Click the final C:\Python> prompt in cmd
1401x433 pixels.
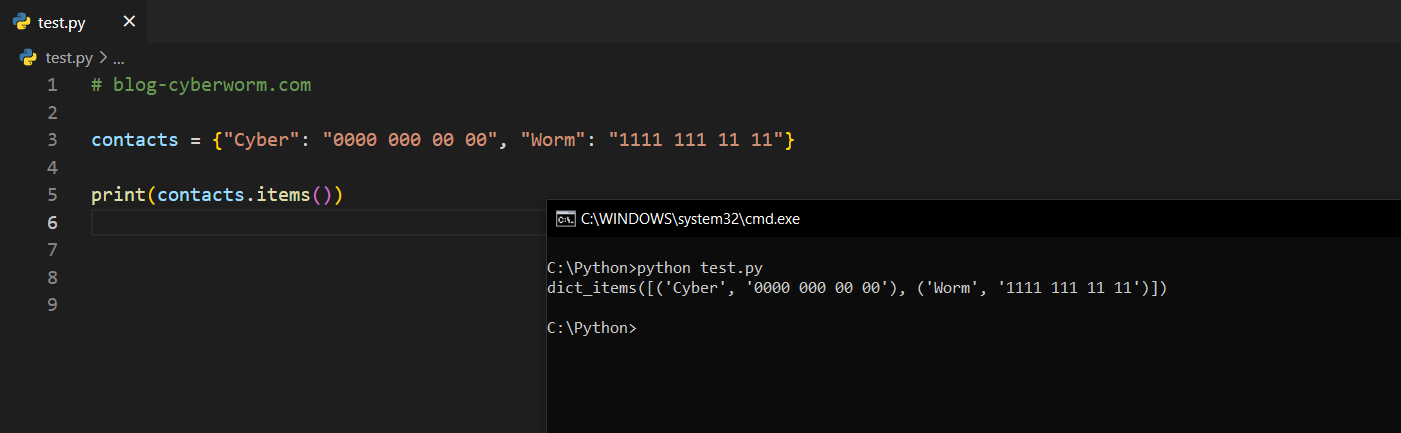[591, 328]
